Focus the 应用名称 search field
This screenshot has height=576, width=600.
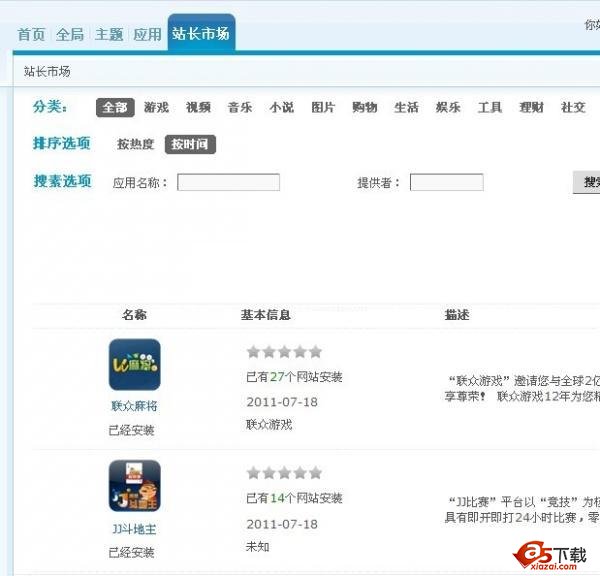(x=228, y=182)
